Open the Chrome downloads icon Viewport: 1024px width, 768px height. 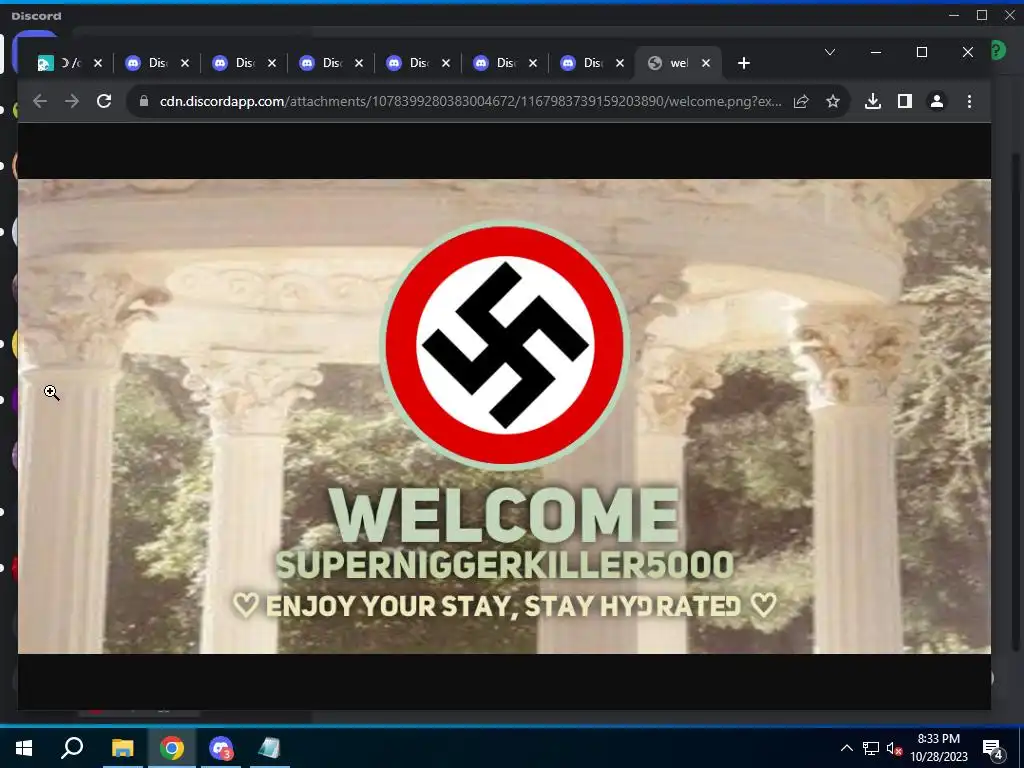coord(872,101)
